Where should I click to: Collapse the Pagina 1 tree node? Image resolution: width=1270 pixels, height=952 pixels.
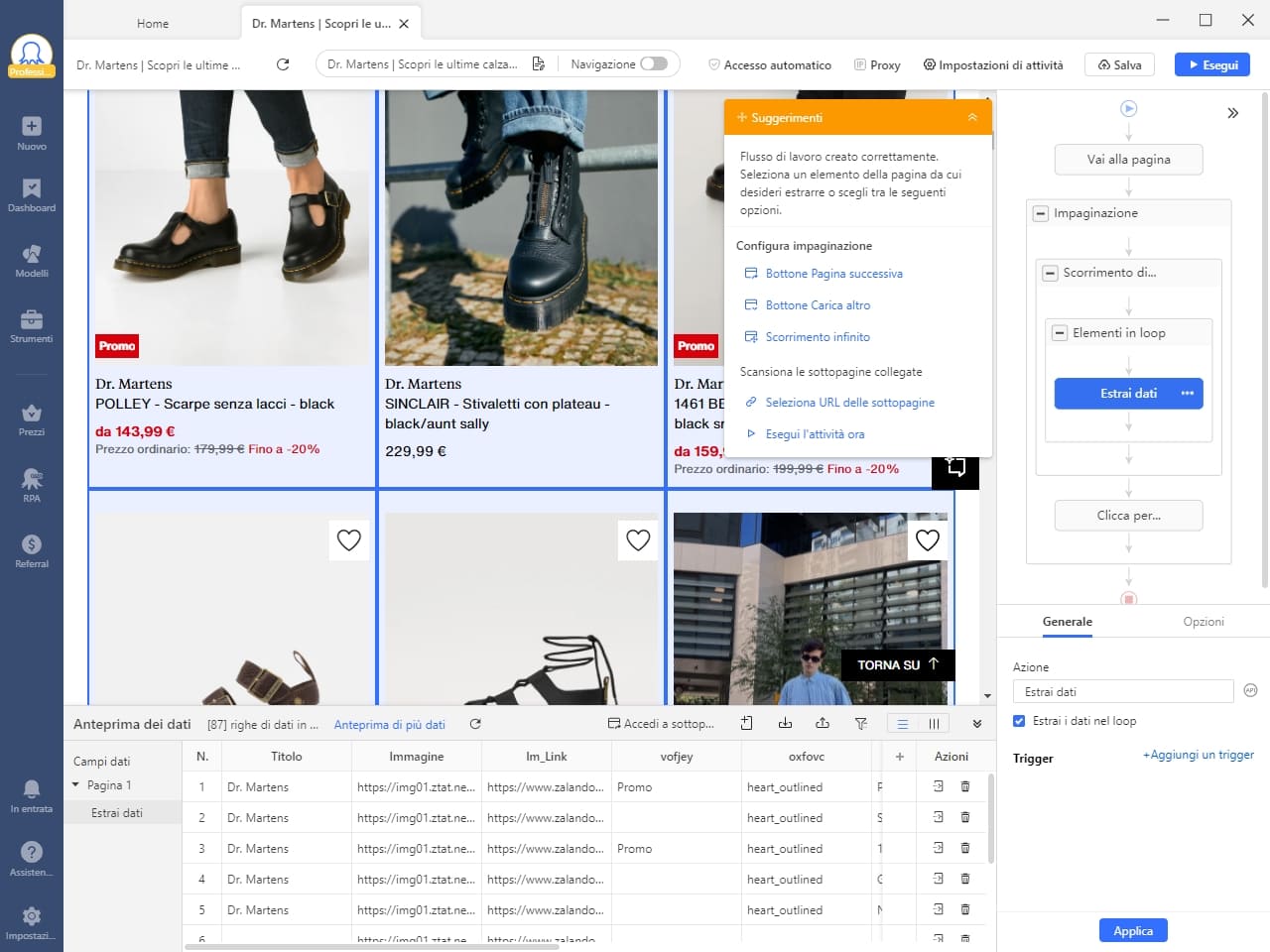click(75, 784)
